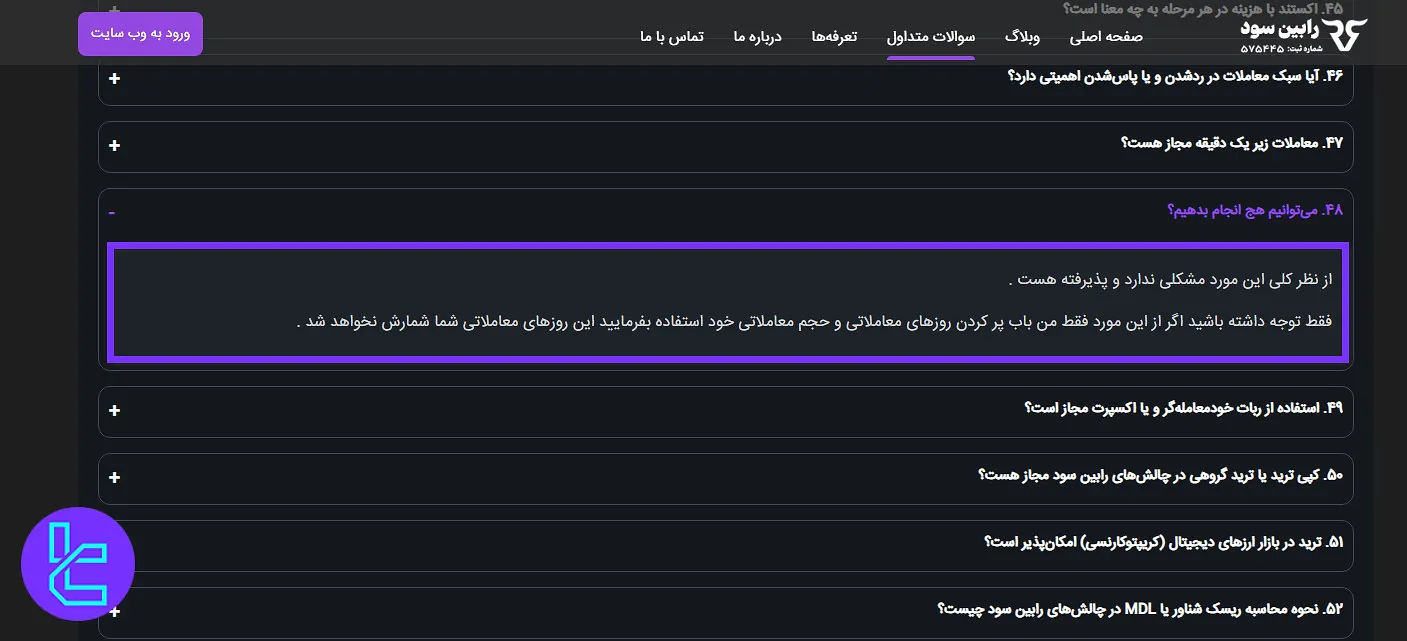
Task: Expand question 49 about trading robots
Action: 113,411
